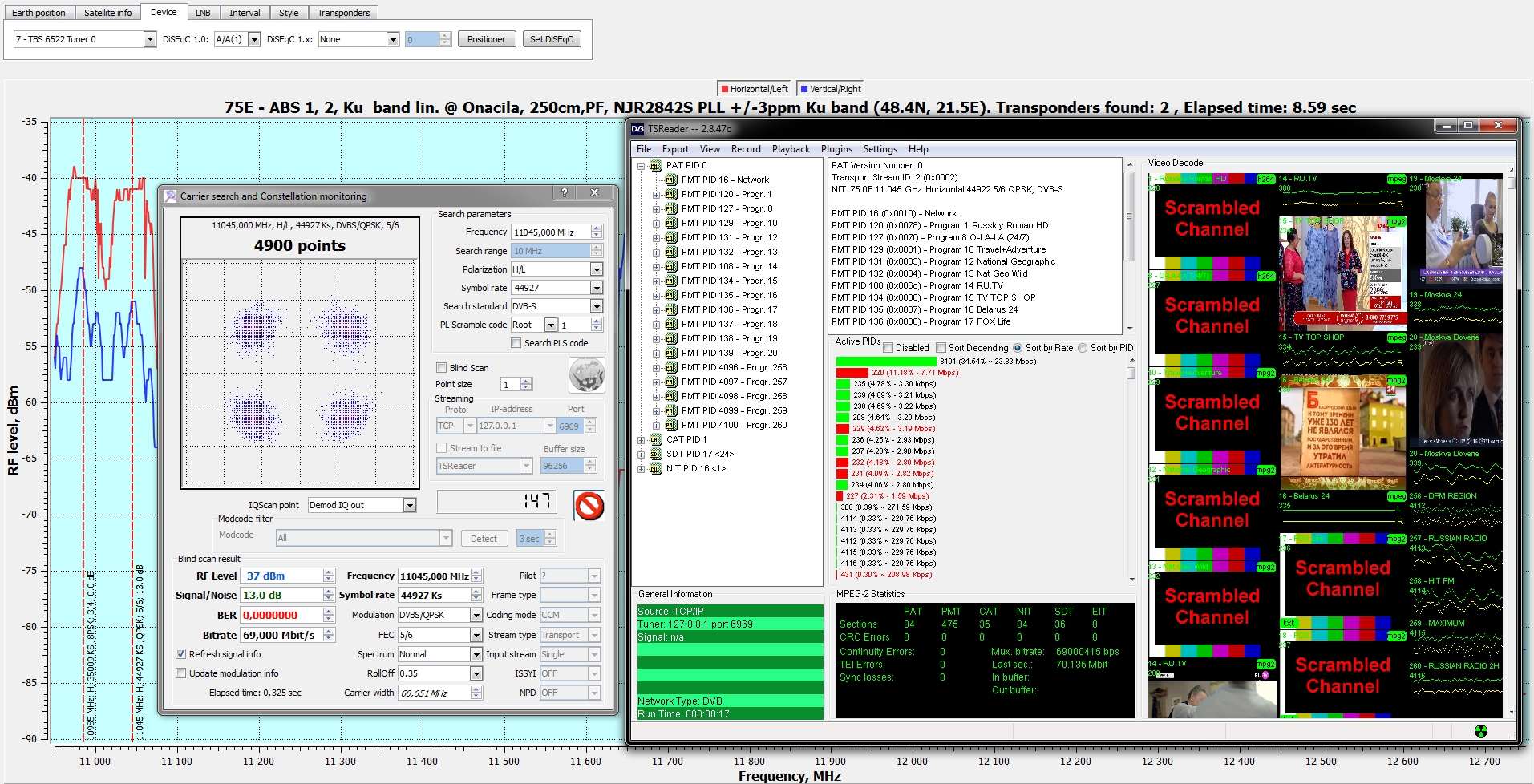Click the PMT icon for PID 4096 Progr. 256
Image resolution: width=1534 pixels, height=784 pixels.
[x=671, y=367]
